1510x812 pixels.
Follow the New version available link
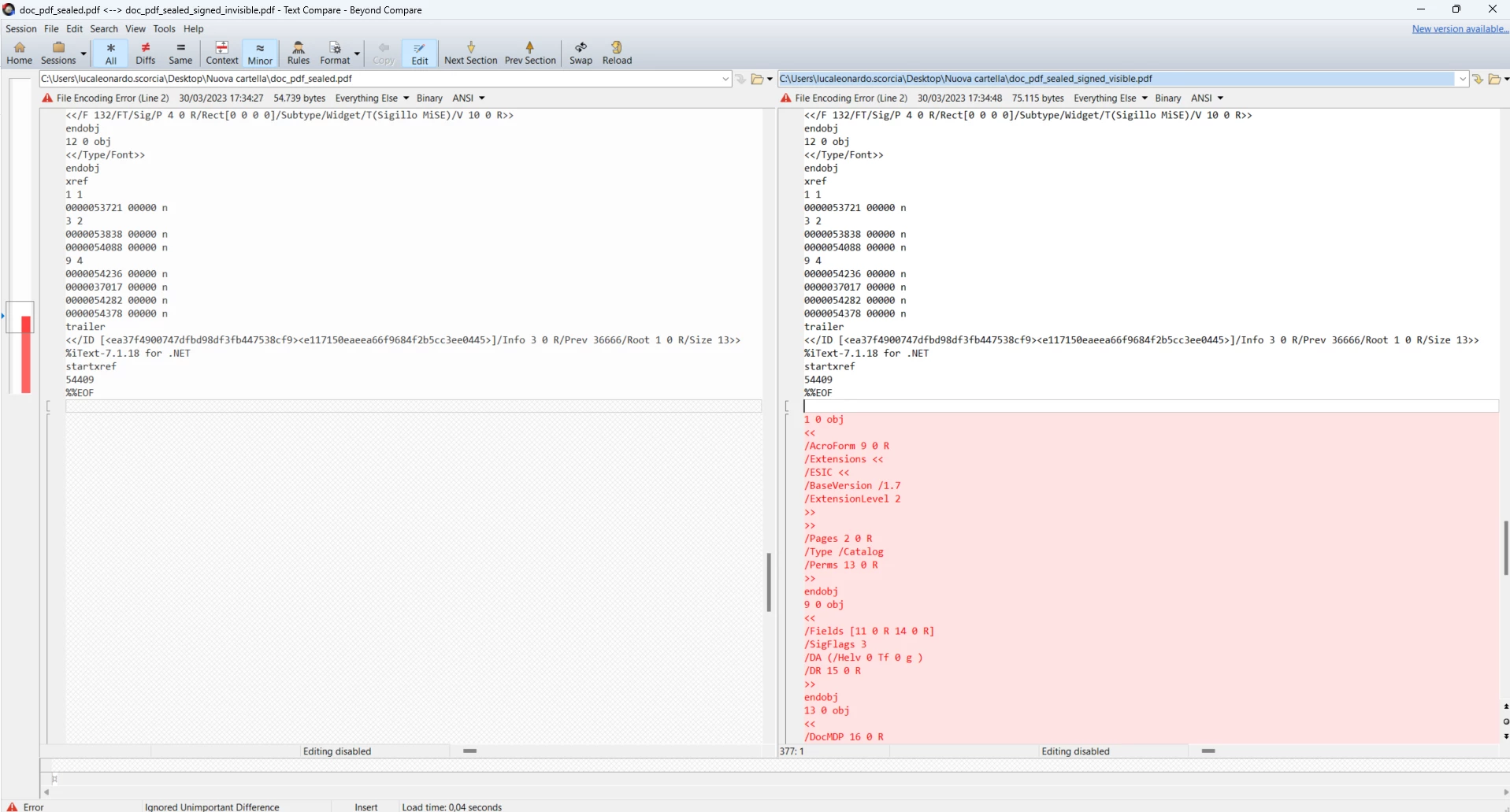point(1460,29)
